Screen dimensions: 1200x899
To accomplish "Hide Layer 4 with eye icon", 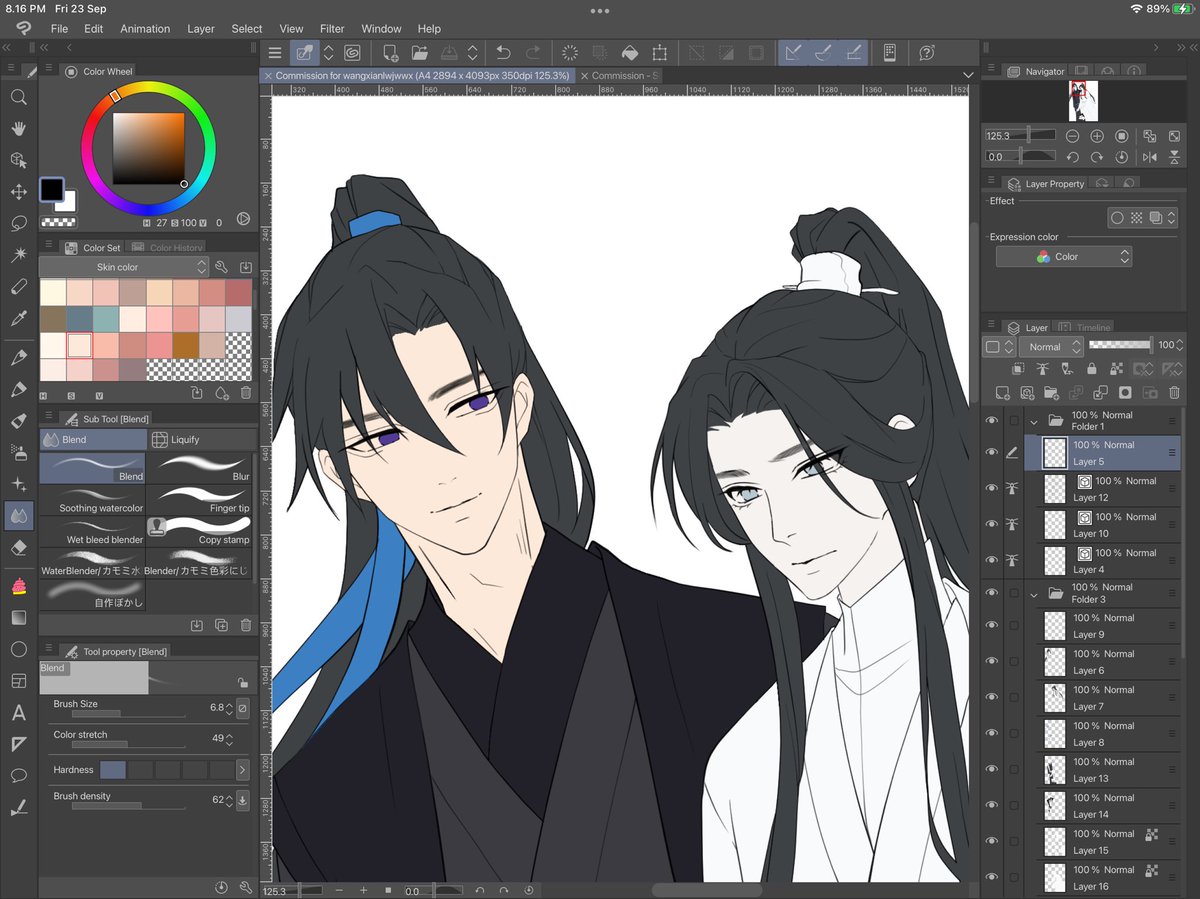I will coord(992,560).
